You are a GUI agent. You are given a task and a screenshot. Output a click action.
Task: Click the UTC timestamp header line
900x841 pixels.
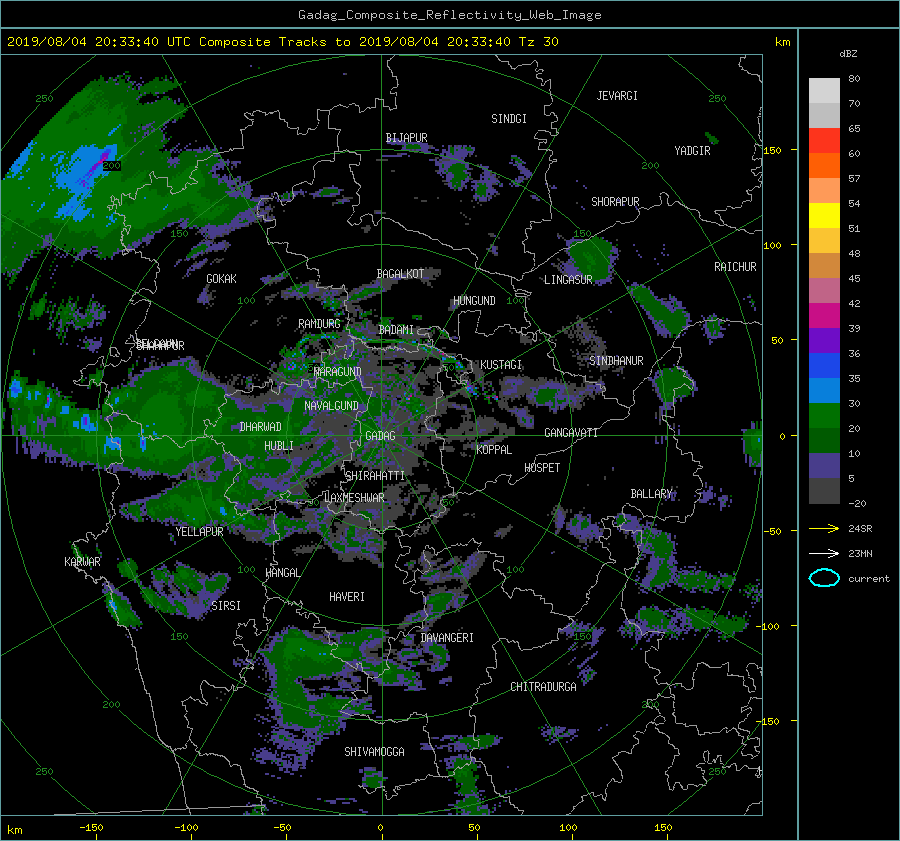[282, 42]
